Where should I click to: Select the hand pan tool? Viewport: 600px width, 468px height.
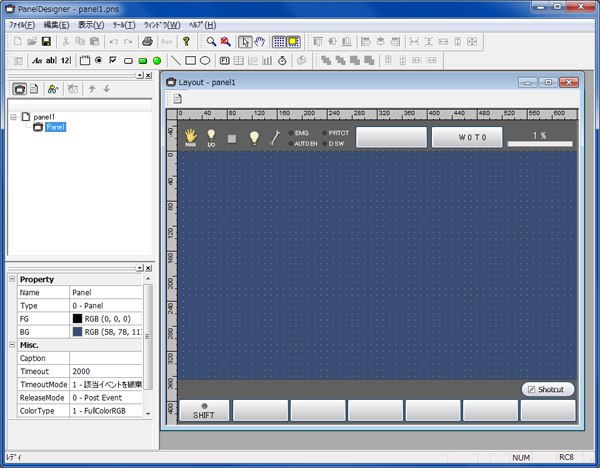[261, 42]
